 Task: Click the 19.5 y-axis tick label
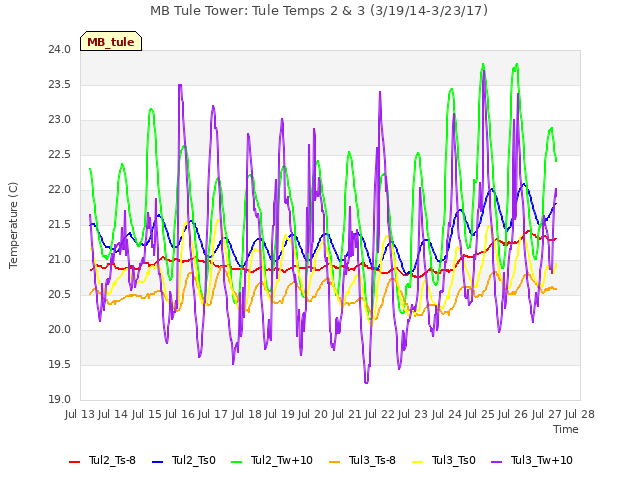(x=60, y=364)
